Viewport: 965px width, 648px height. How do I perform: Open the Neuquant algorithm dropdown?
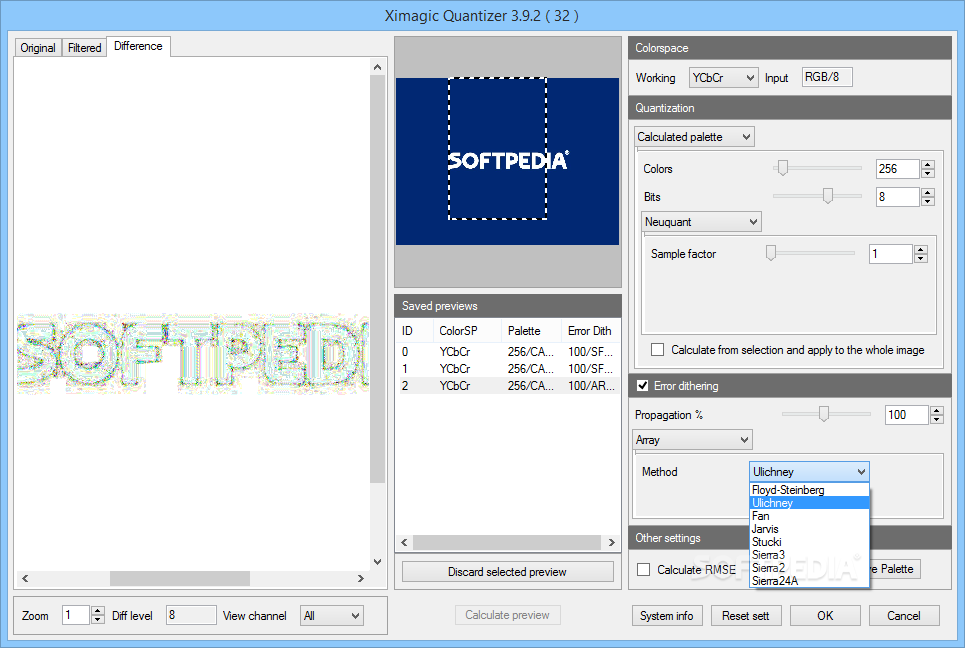pyautogui.click(x=701, y=222)
